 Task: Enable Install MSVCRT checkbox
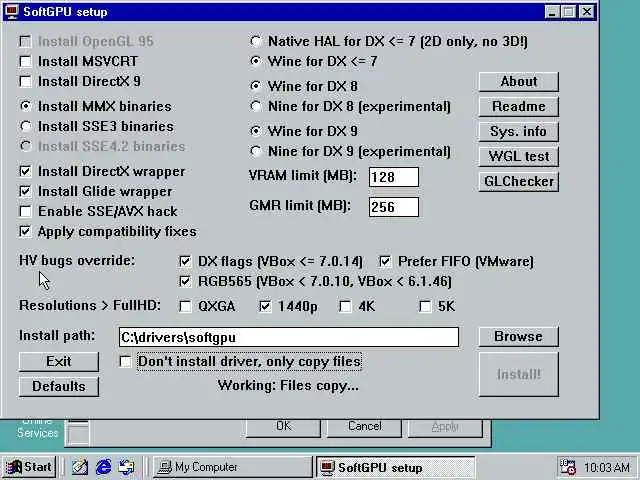tap(25, 62)
